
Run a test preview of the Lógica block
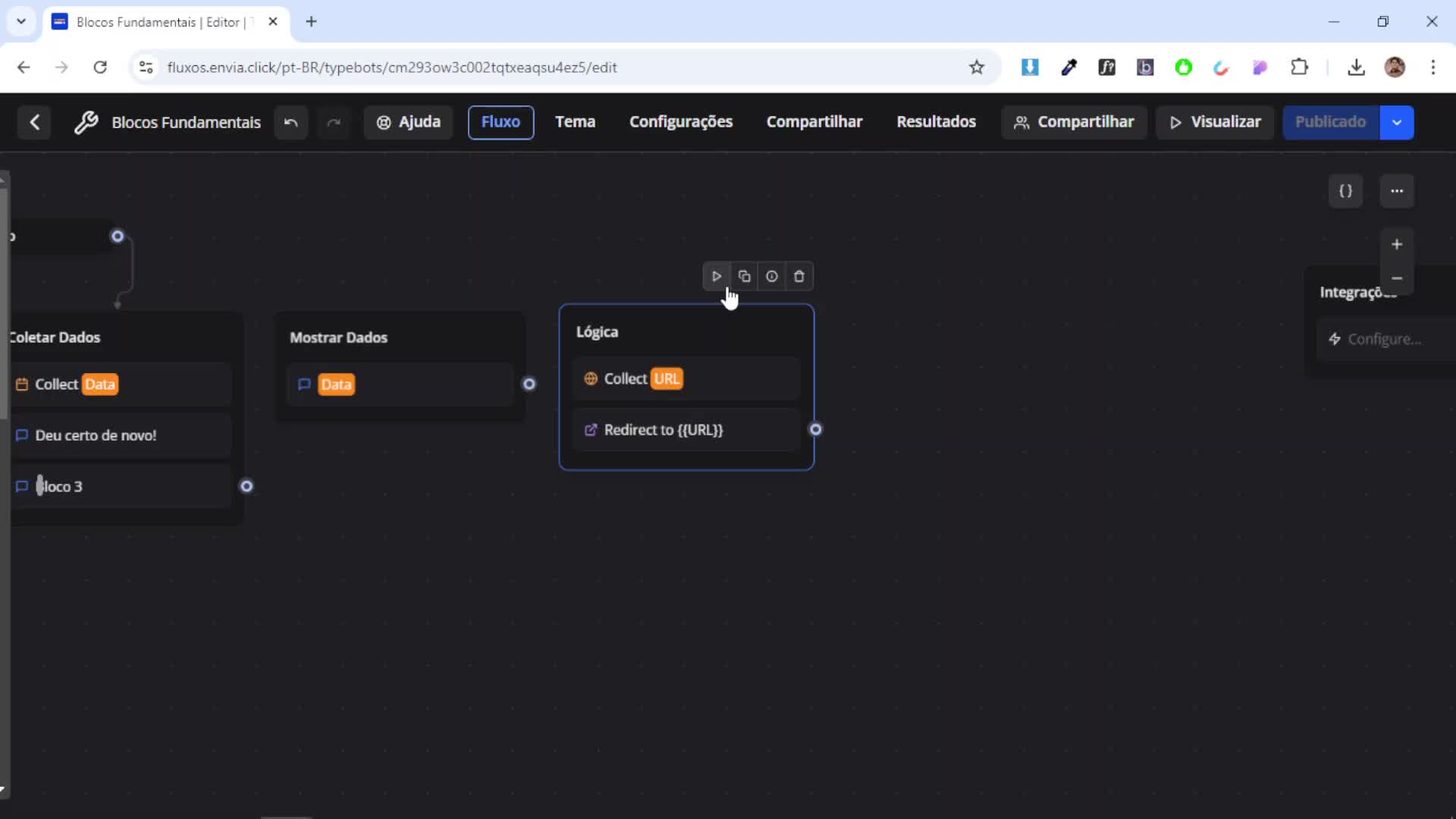click(x=717, y=276)
